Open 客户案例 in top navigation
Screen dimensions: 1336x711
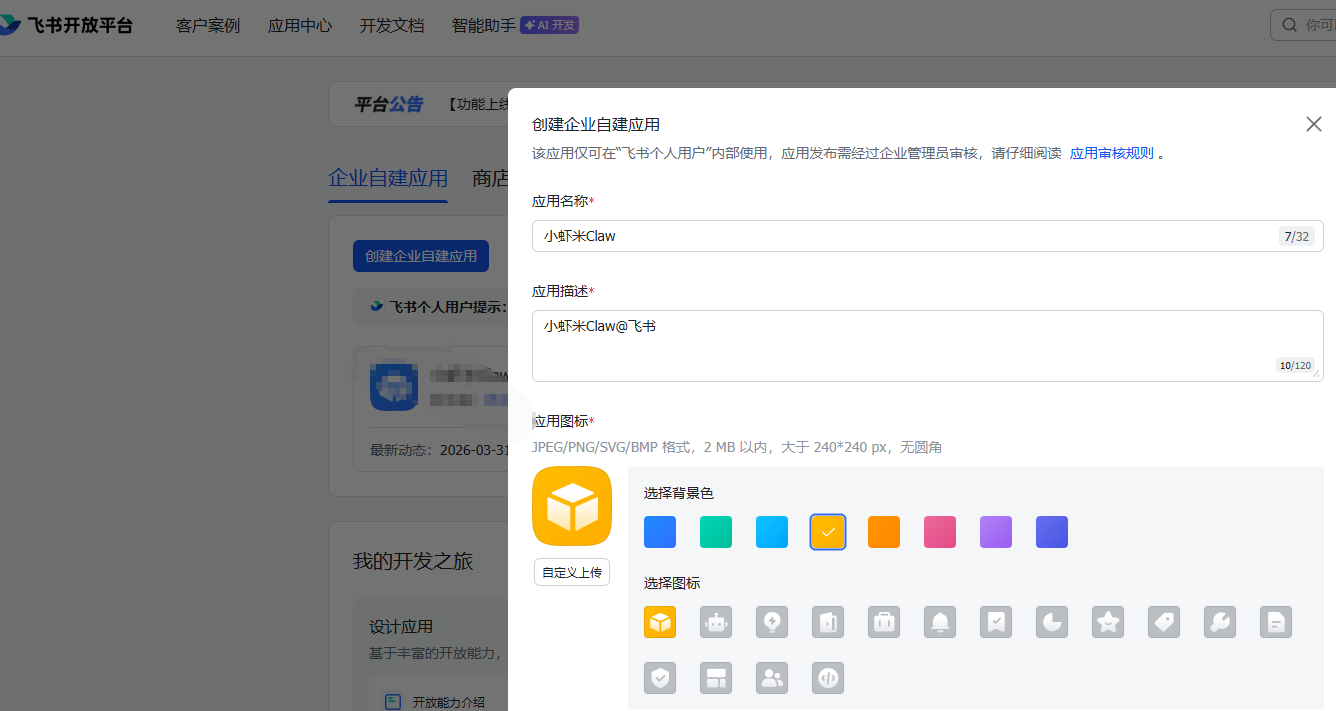[208, 26]
